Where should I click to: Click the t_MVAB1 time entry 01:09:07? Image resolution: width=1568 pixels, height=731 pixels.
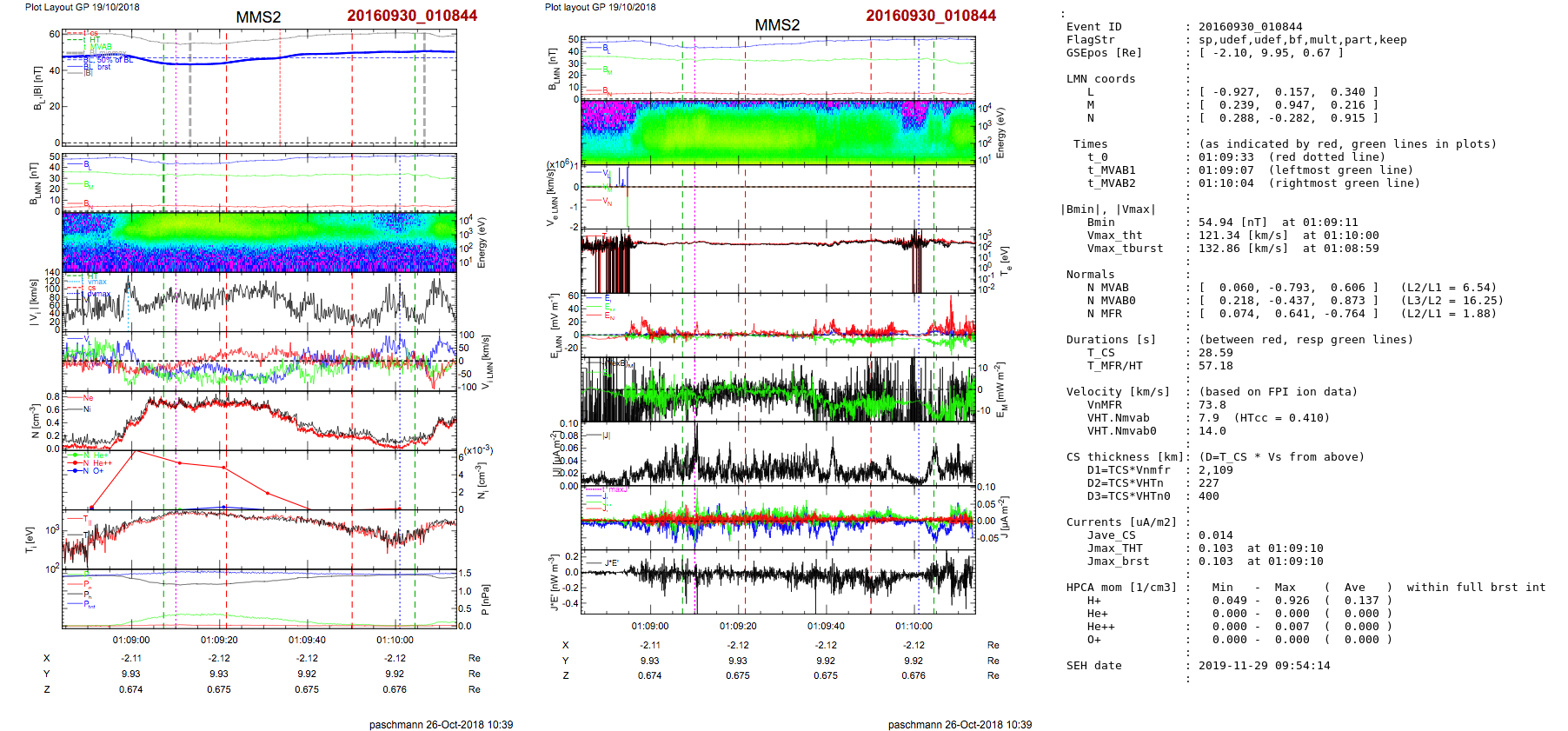pos(1226,170)
